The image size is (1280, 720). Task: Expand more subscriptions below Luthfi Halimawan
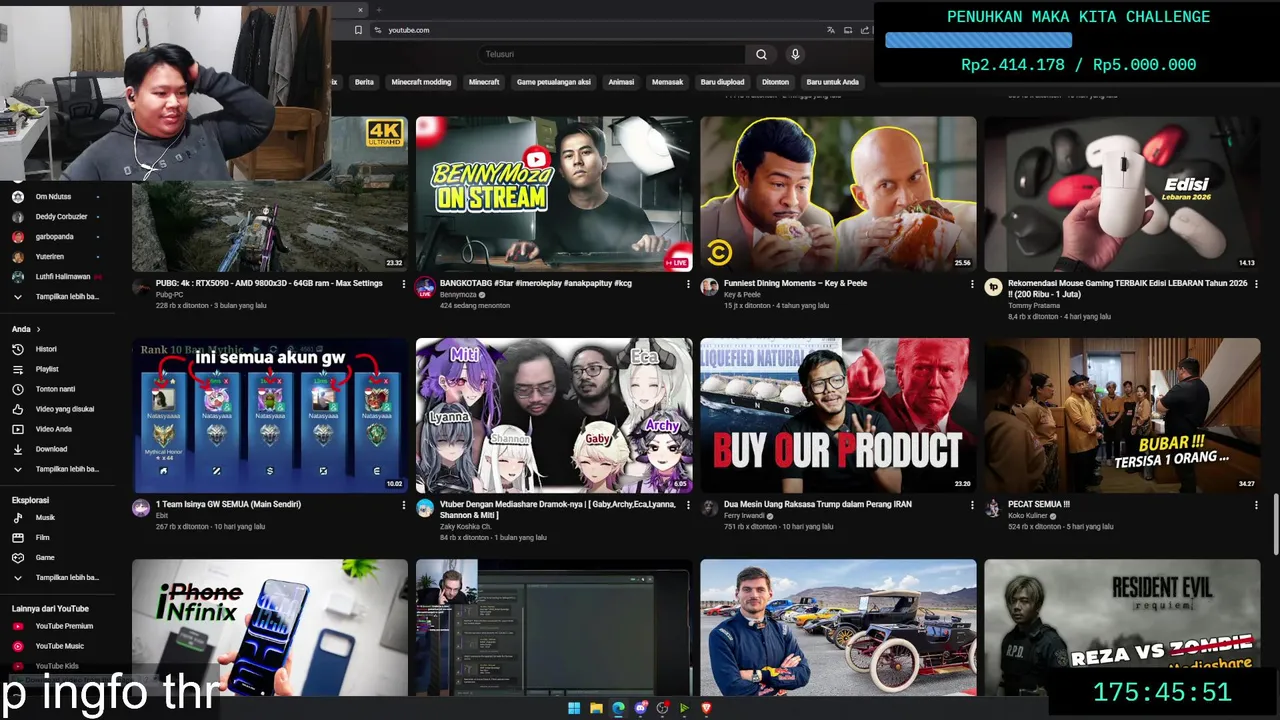click(x=55, y=296)
